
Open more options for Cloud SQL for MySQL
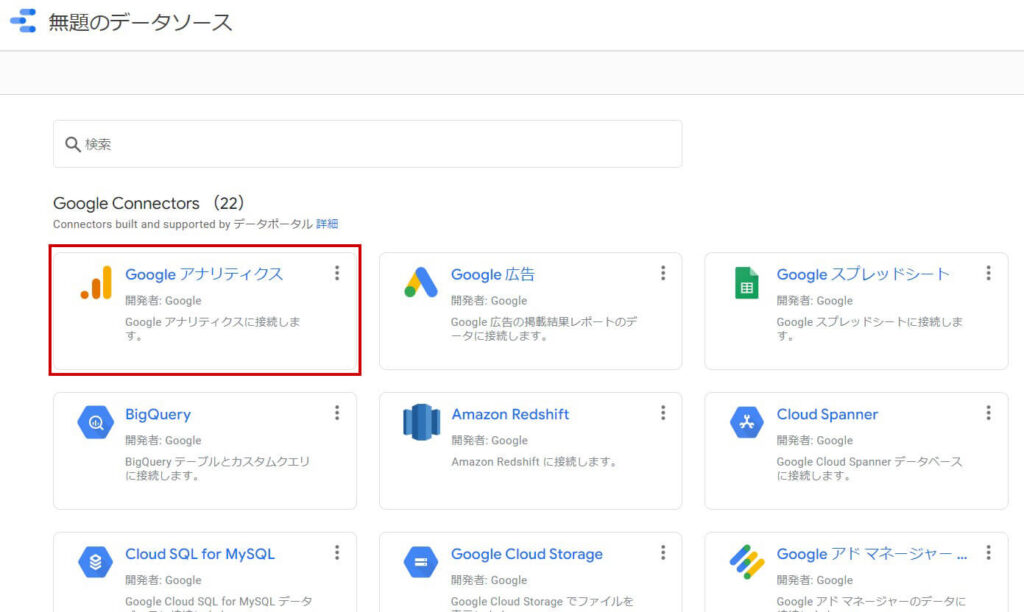(x=337, y=553)
